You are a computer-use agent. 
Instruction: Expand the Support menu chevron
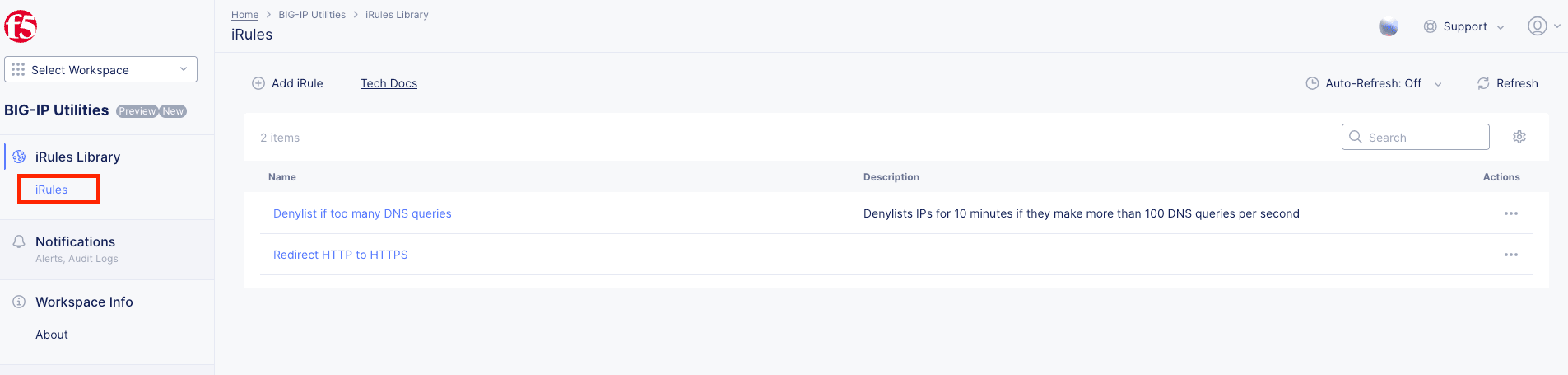[1501, 27]
